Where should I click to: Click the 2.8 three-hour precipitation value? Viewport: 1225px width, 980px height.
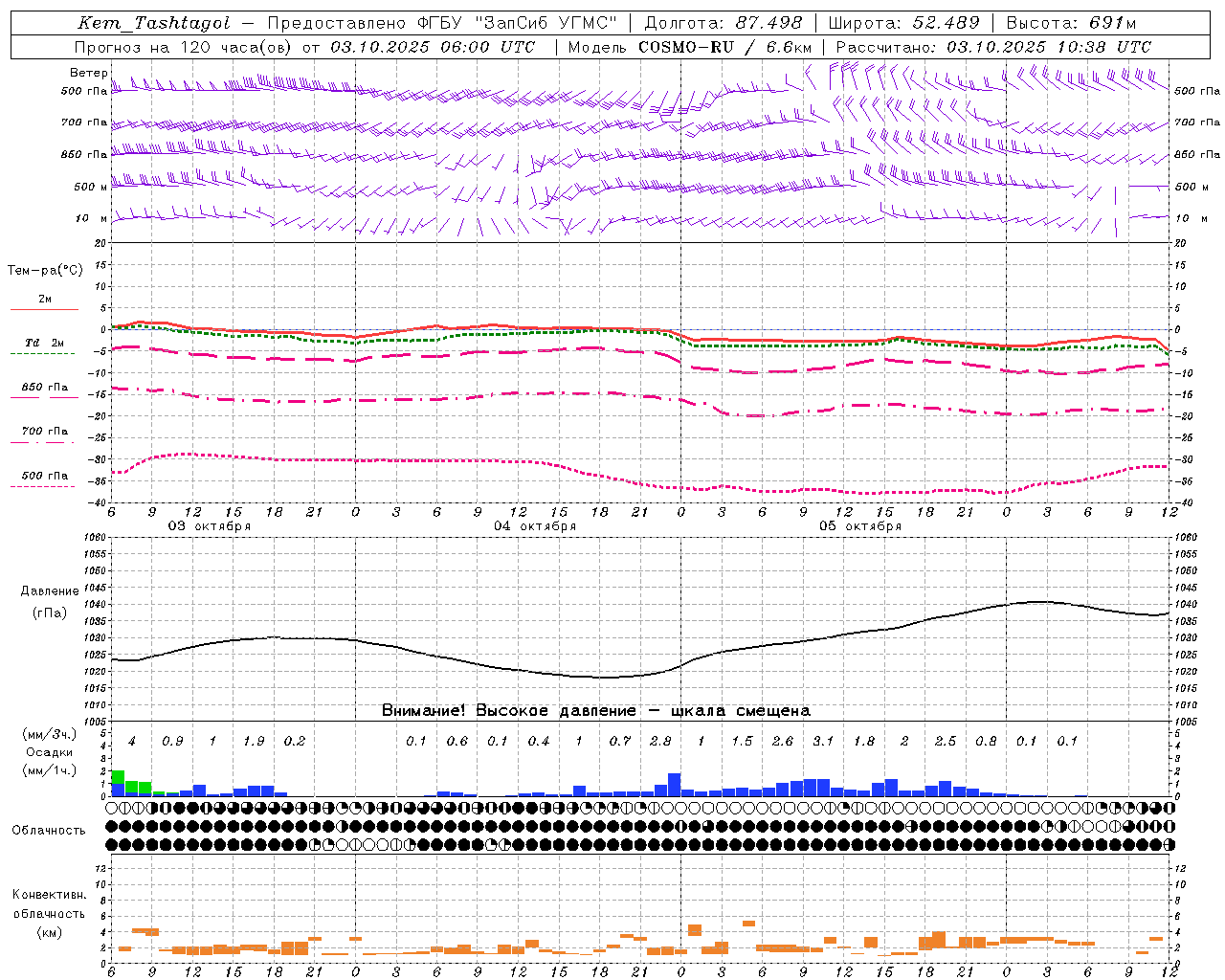pyautogui.click(x=660, y=742)
